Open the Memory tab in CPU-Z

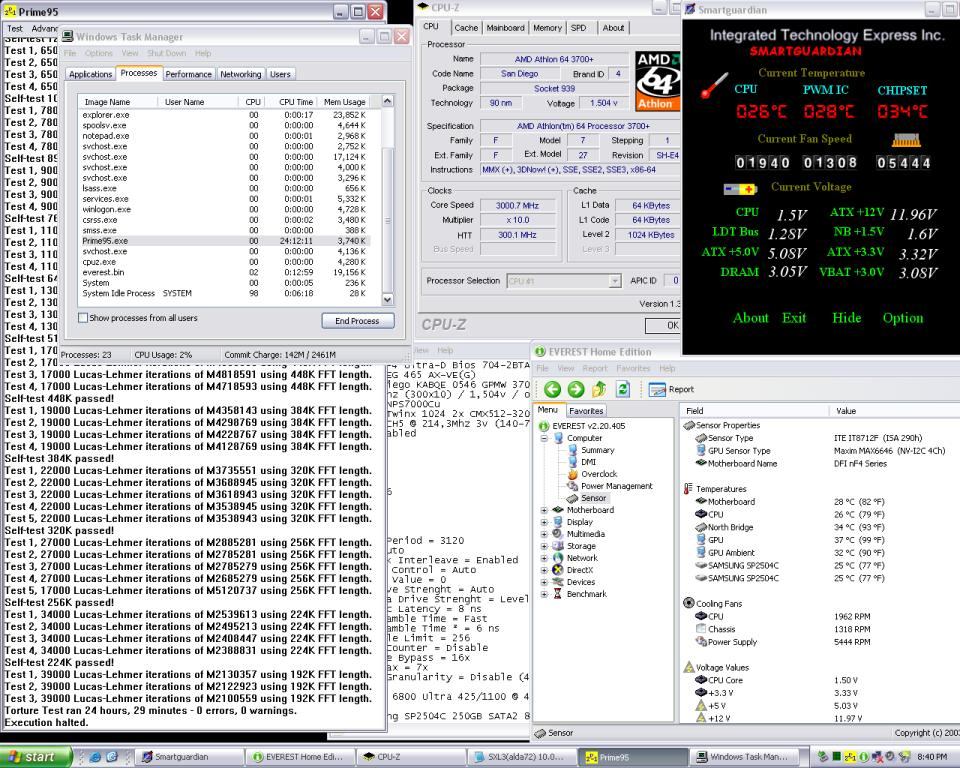tap(547, 28)
